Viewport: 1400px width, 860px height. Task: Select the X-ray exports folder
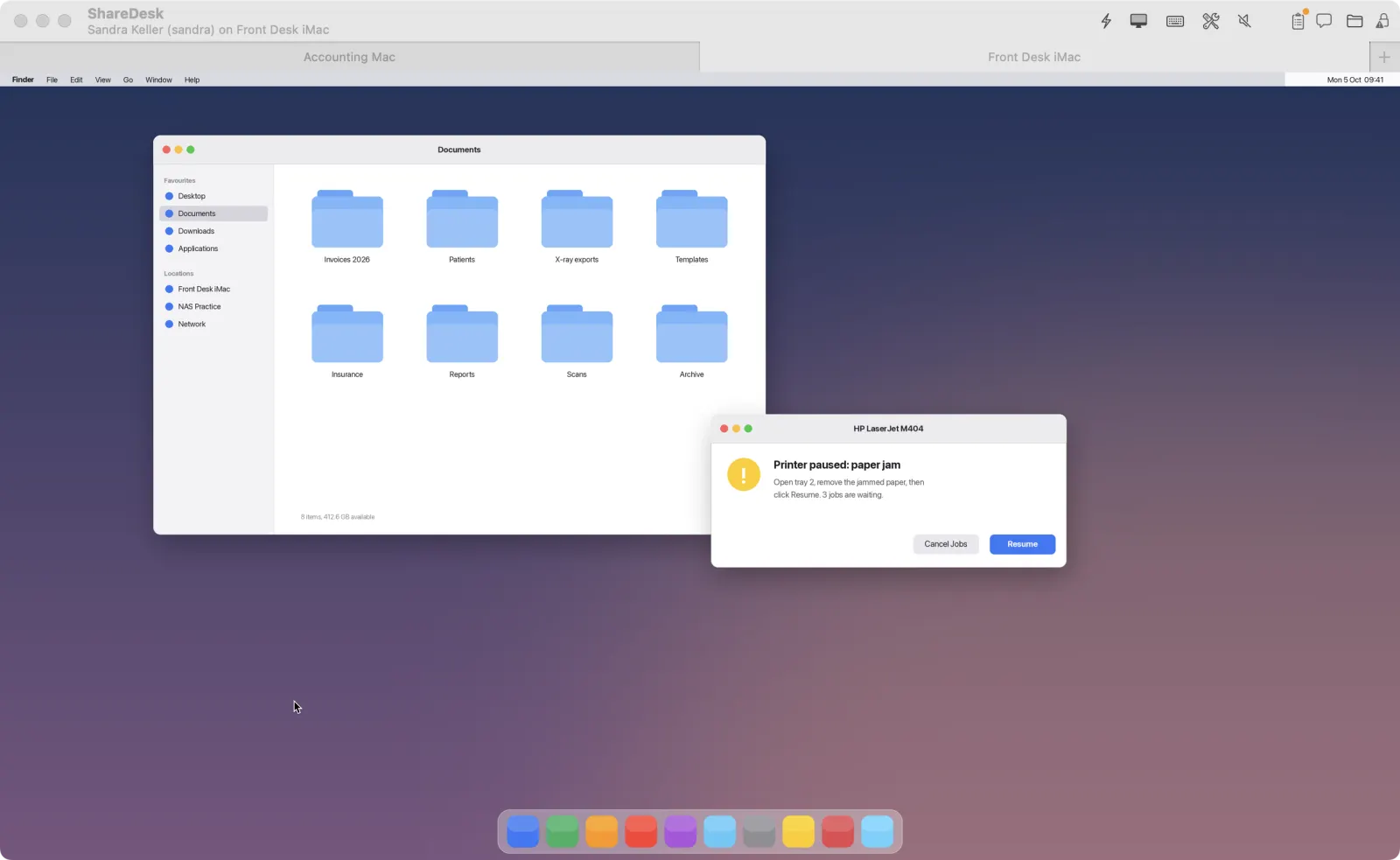pos(577,227)
